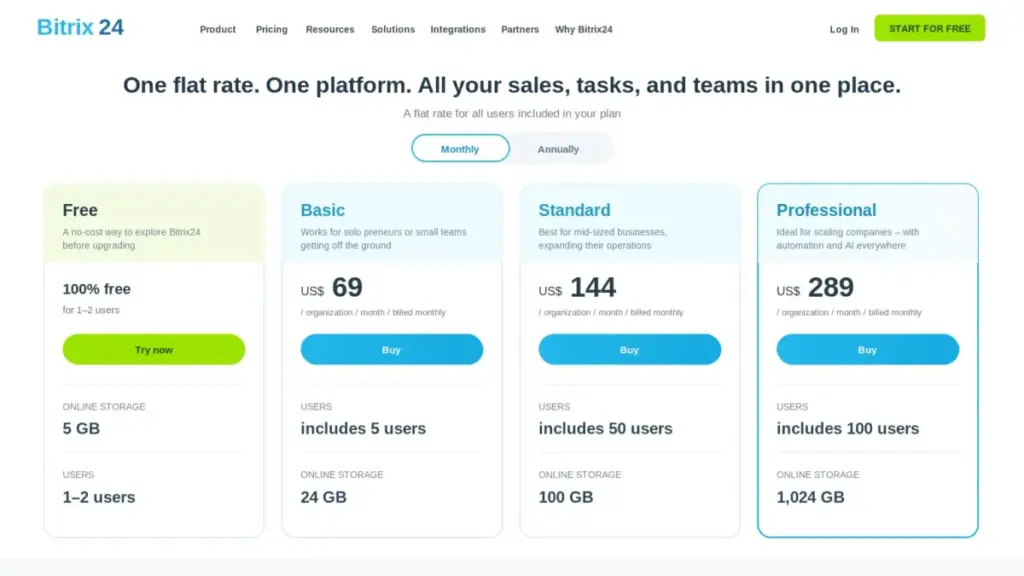
Task: Switch to Annually billing
Action: click(558, 149)
